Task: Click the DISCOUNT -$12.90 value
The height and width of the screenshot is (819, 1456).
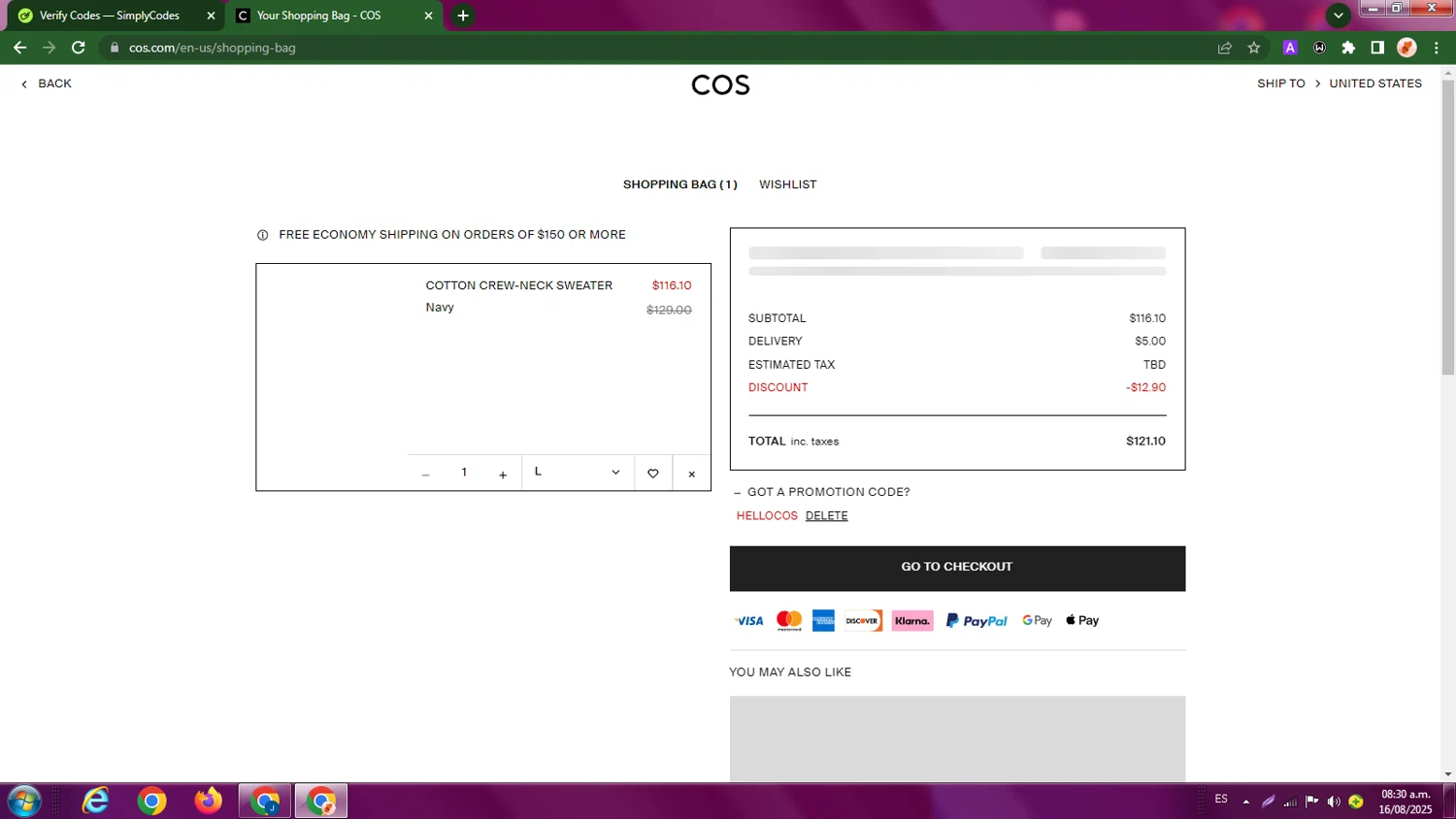Action: click(x=1145, y=387)
